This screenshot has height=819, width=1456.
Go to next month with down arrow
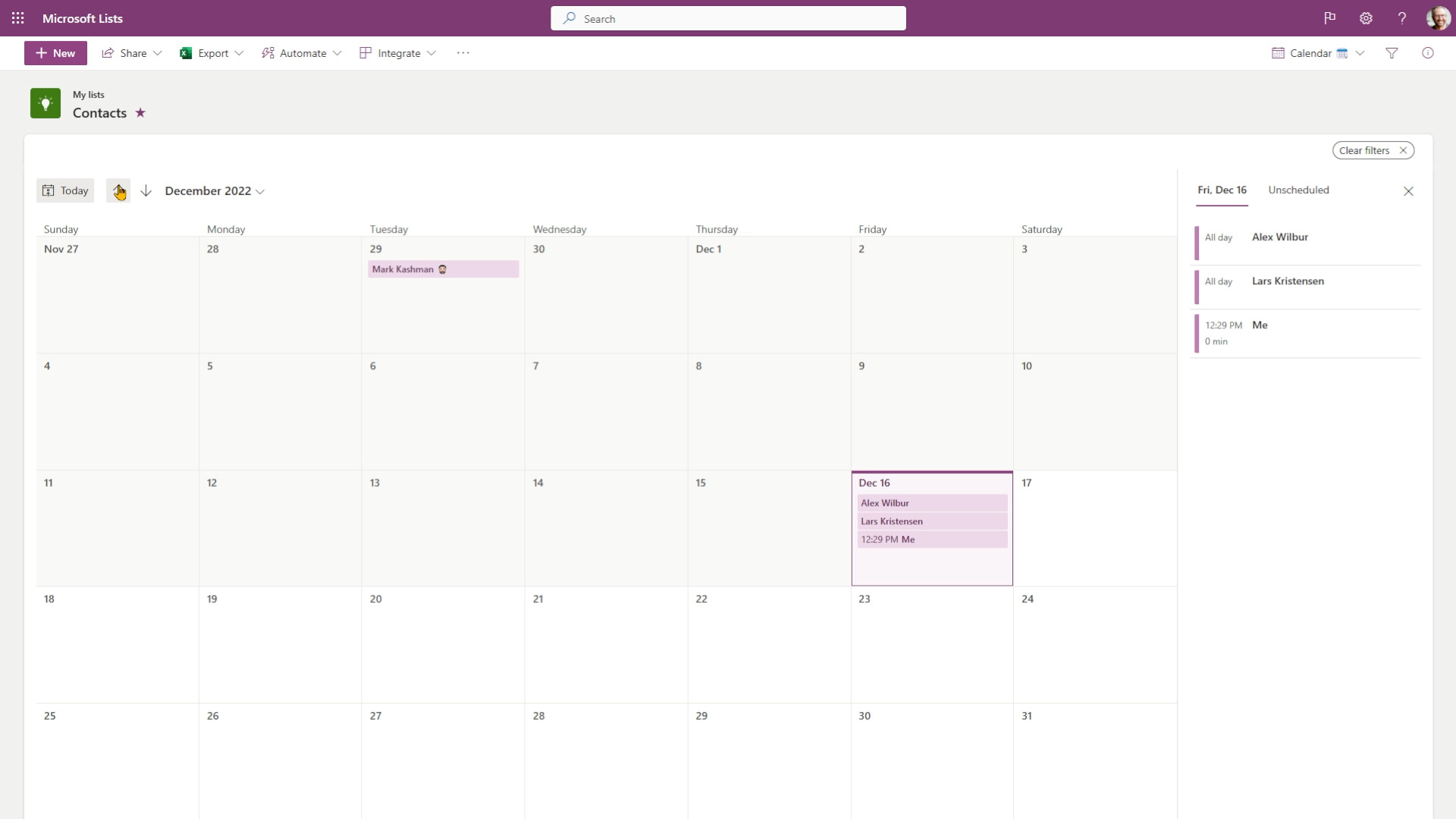(x=146, y=190)
